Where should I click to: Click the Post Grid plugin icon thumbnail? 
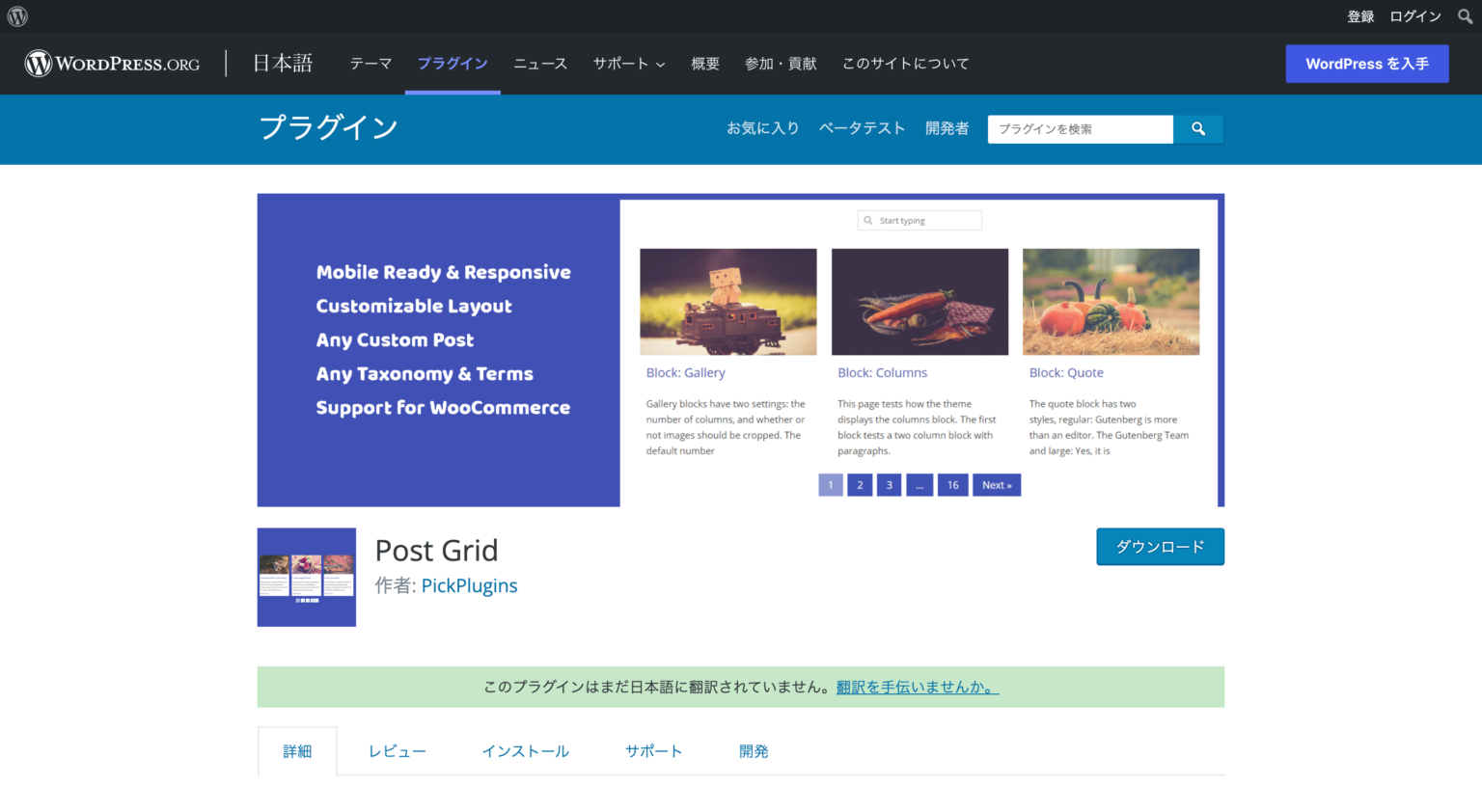click(x=306, y=577)
